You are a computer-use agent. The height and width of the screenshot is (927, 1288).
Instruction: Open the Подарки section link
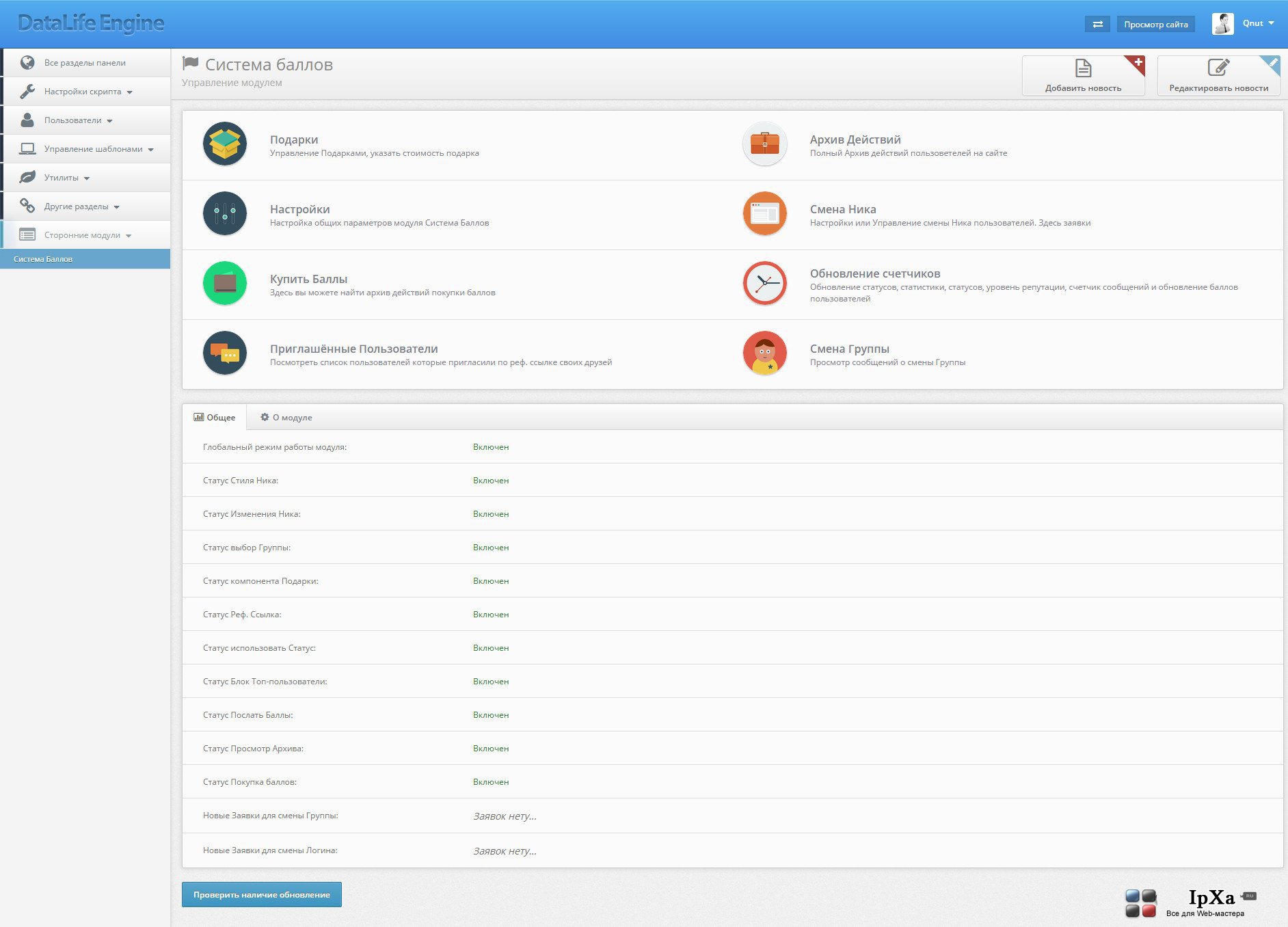[x=294, y=139]
